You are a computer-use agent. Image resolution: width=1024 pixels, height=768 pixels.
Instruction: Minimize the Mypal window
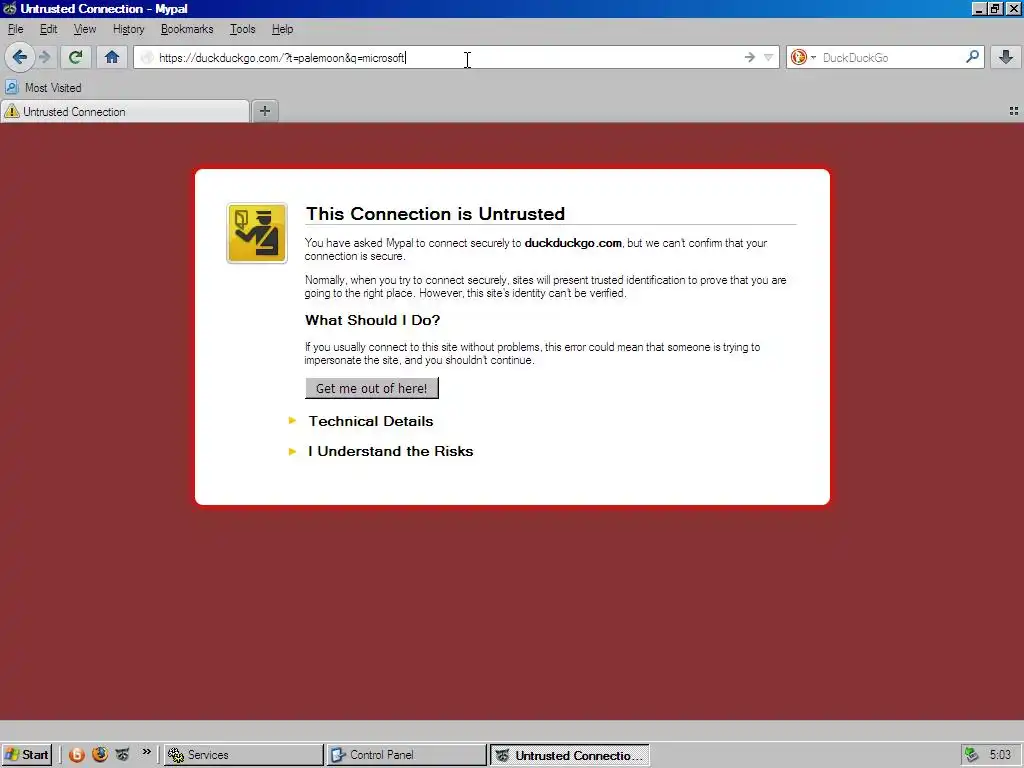(x=978, y=8)
